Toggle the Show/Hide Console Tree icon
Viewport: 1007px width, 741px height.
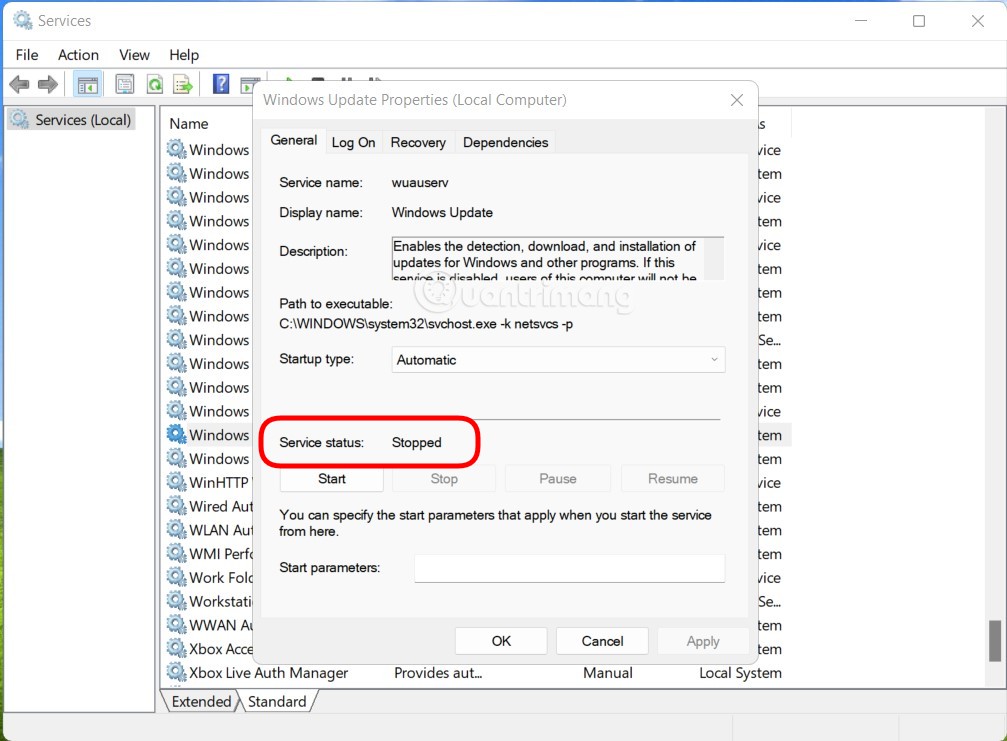(x=87, y=84)
